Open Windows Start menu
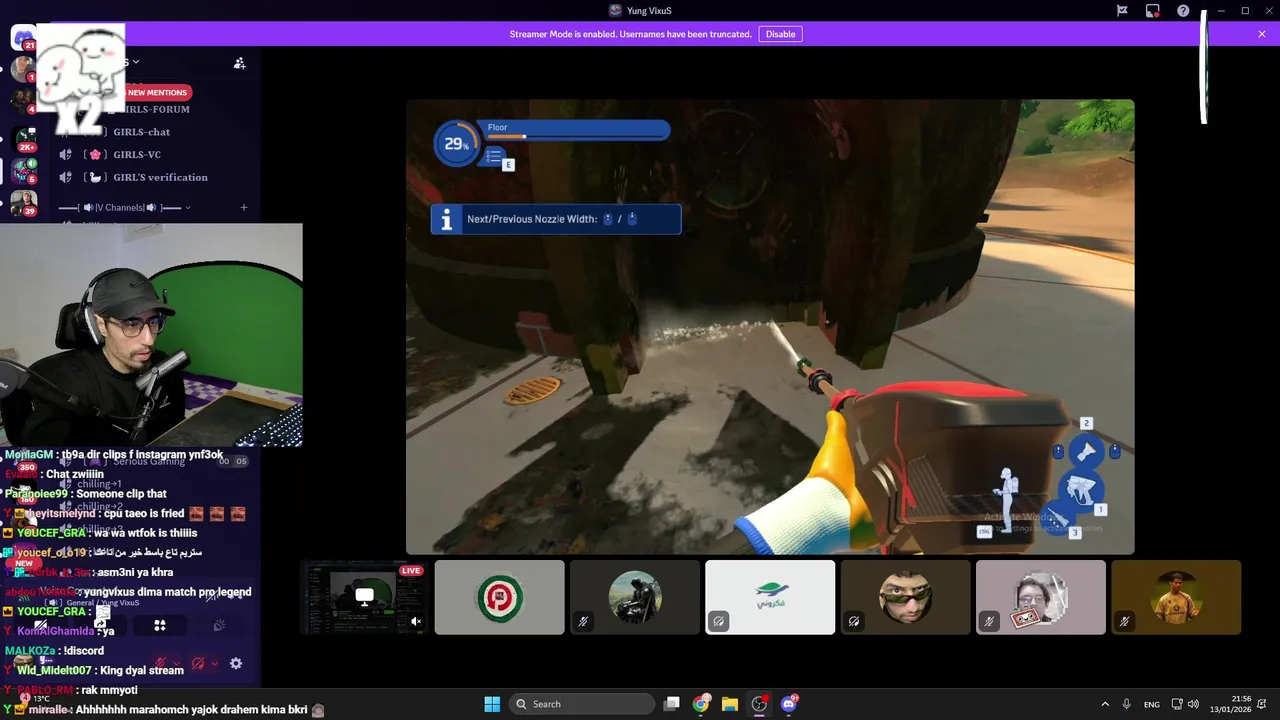 point(492,704)
